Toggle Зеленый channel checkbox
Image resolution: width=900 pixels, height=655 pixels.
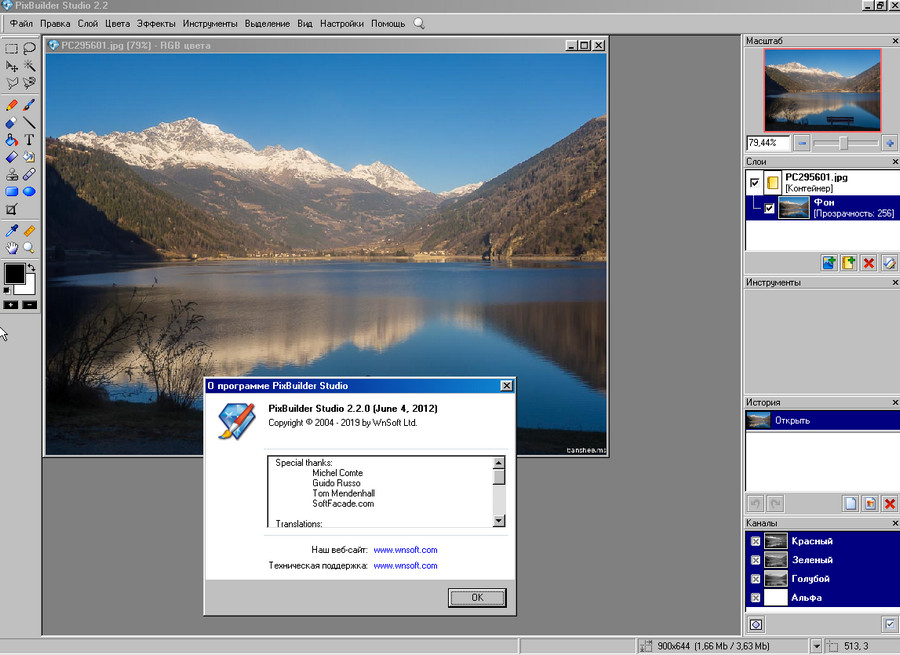point(755,560)
